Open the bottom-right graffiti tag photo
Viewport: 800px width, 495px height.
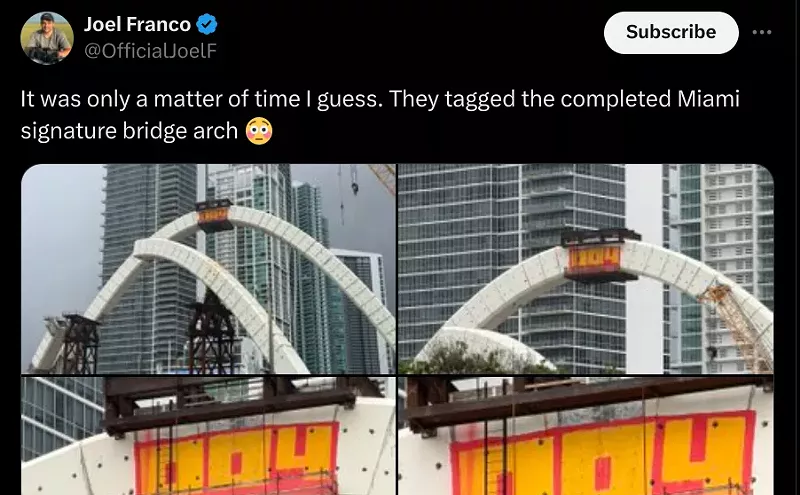point(585,436)
